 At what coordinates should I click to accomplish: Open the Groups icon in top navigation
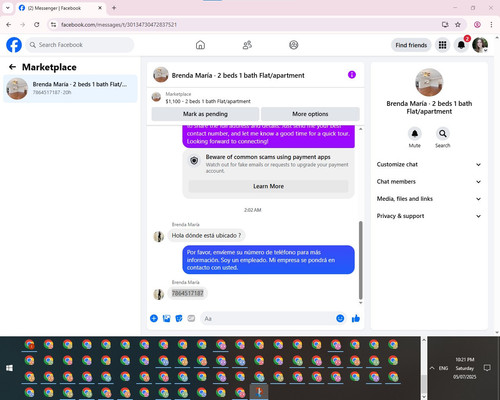tap(294, 45)
